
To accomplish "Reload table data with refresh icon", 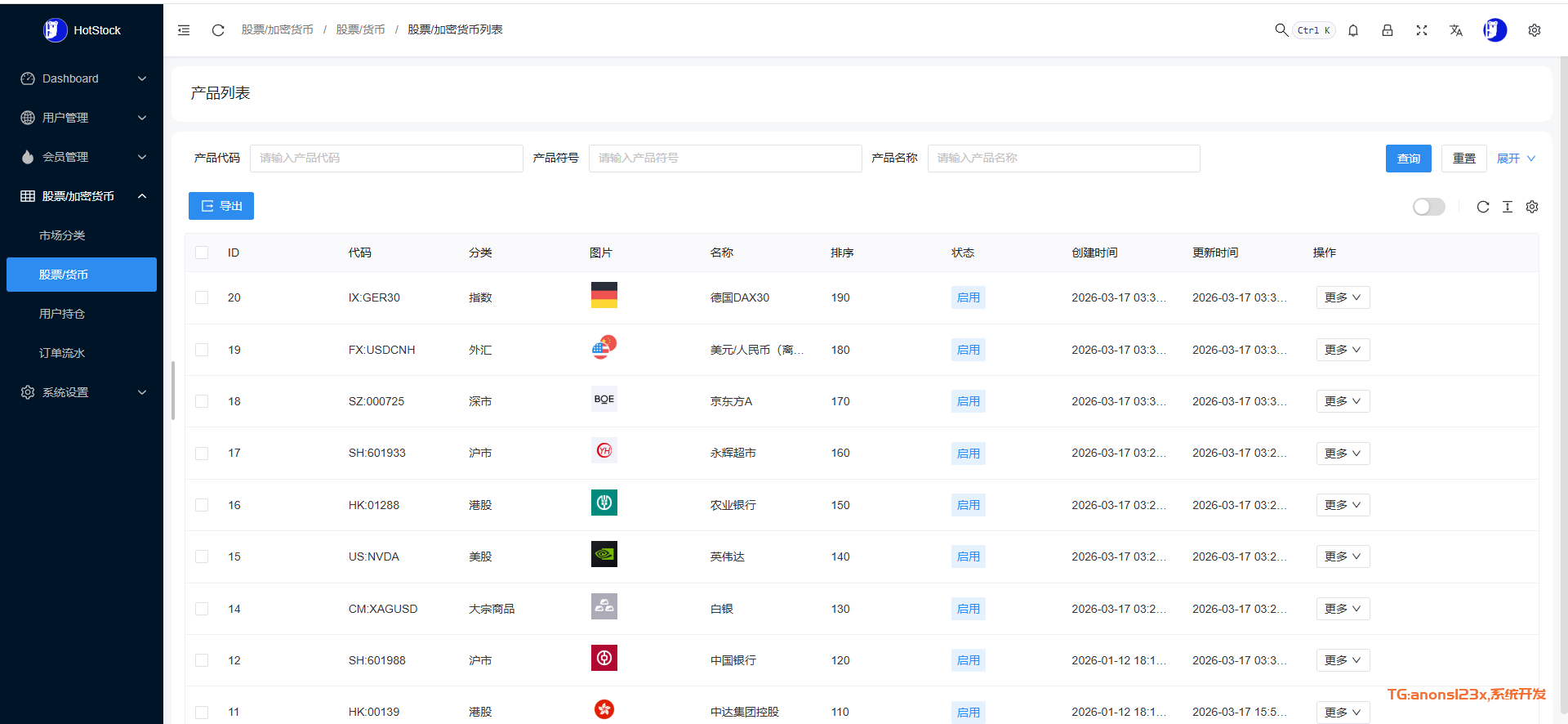I will coord(1483,207).
